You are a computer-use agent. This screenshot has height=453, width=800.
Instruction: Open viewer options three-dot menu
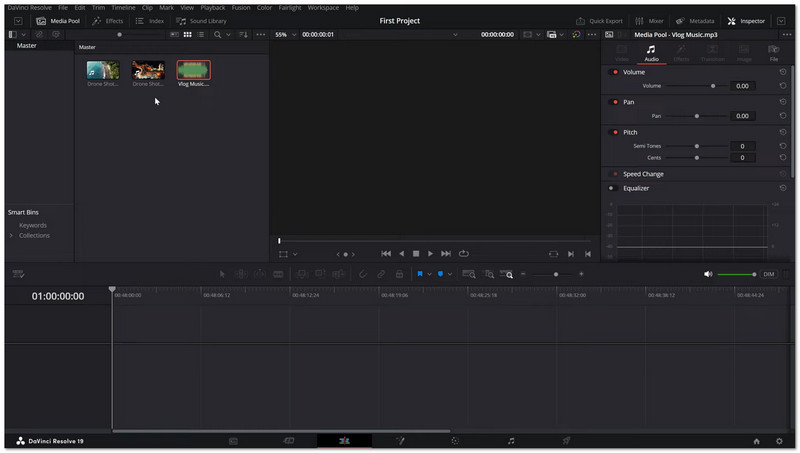(592, 35)
